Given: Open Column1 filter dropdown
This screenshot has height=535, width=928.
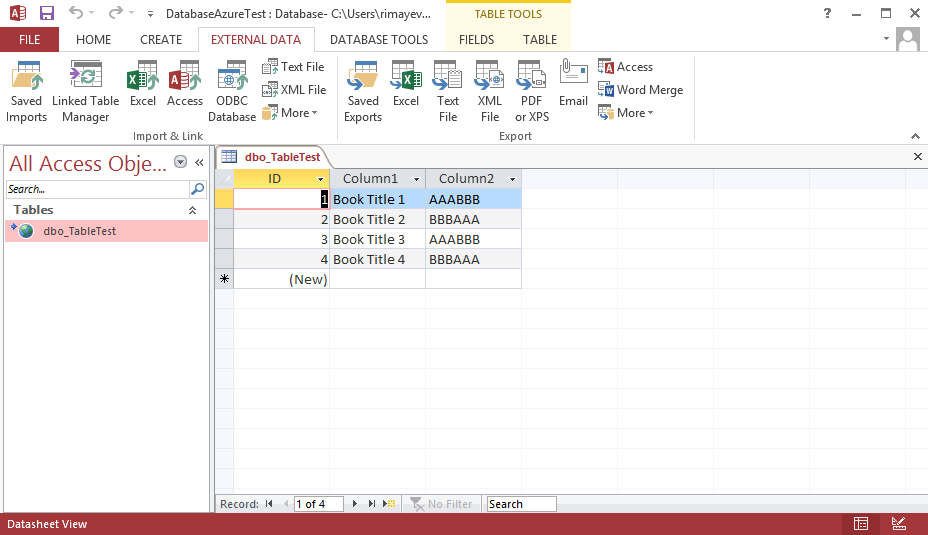Looking at the screenshot, I should pyautogui.click(x=416, y=179).
